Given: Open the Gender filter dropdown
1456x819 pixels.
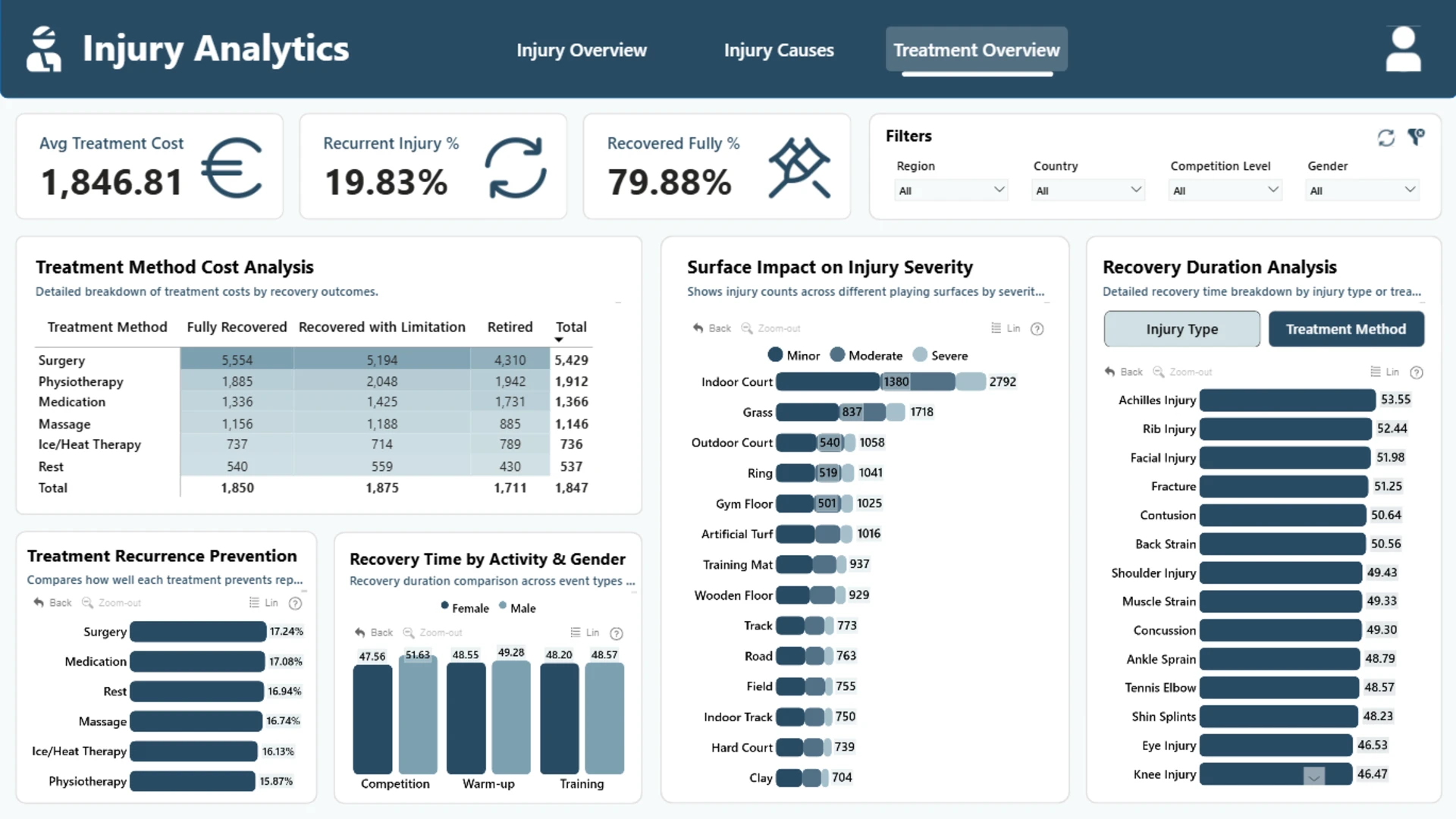Looking at the screenshot, I should point(1362,190).
